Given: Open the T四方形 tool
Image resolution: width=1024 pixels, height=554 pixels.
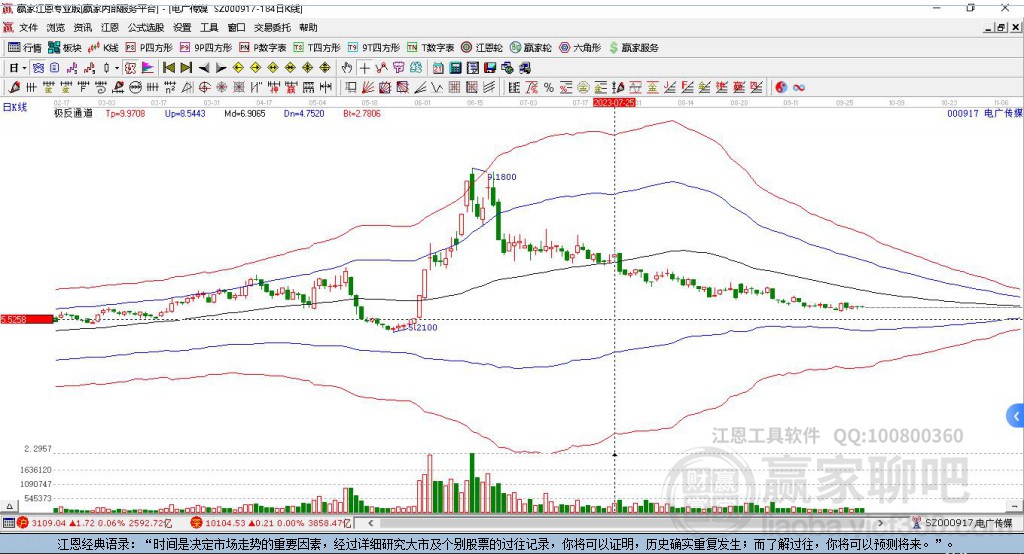Looking at the screenshot, I should coord(317,48).
